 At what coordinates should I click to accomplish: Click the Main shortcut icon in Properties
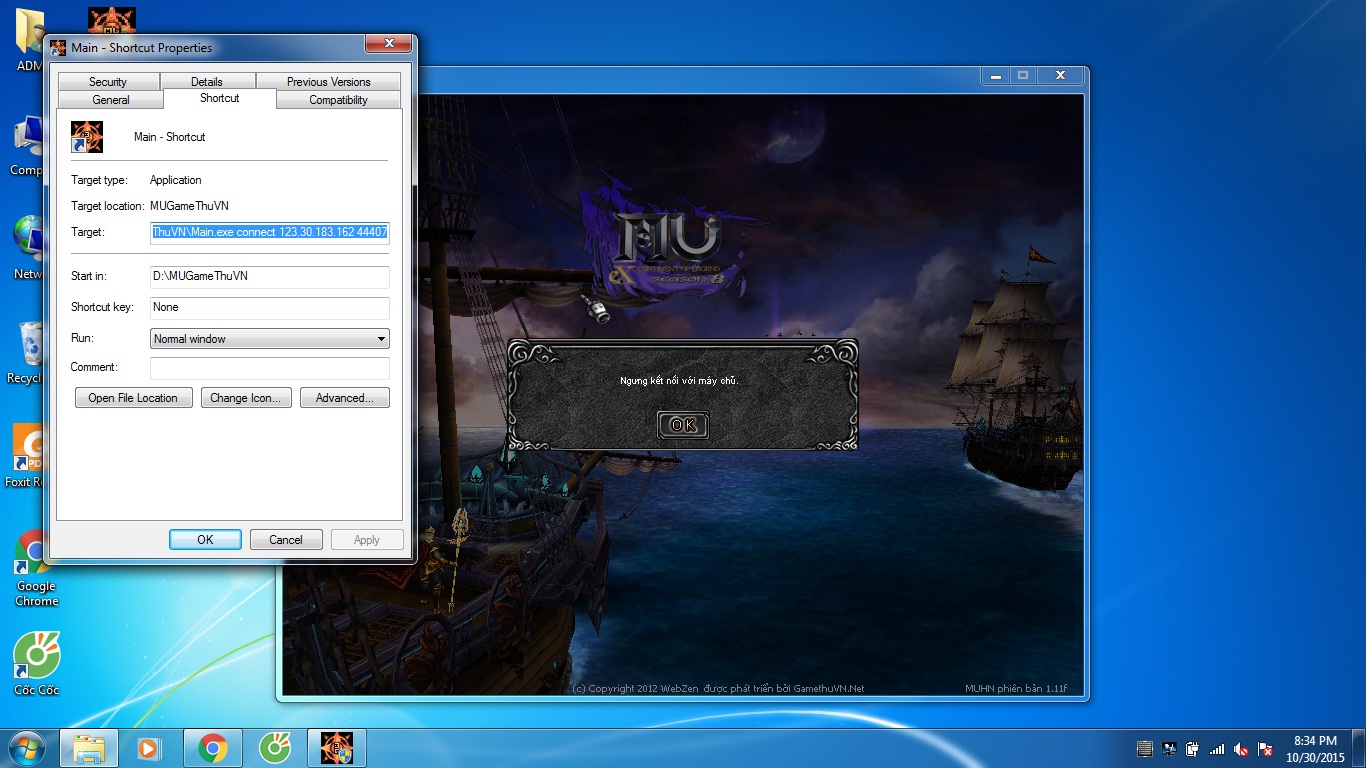click(87, 137)
